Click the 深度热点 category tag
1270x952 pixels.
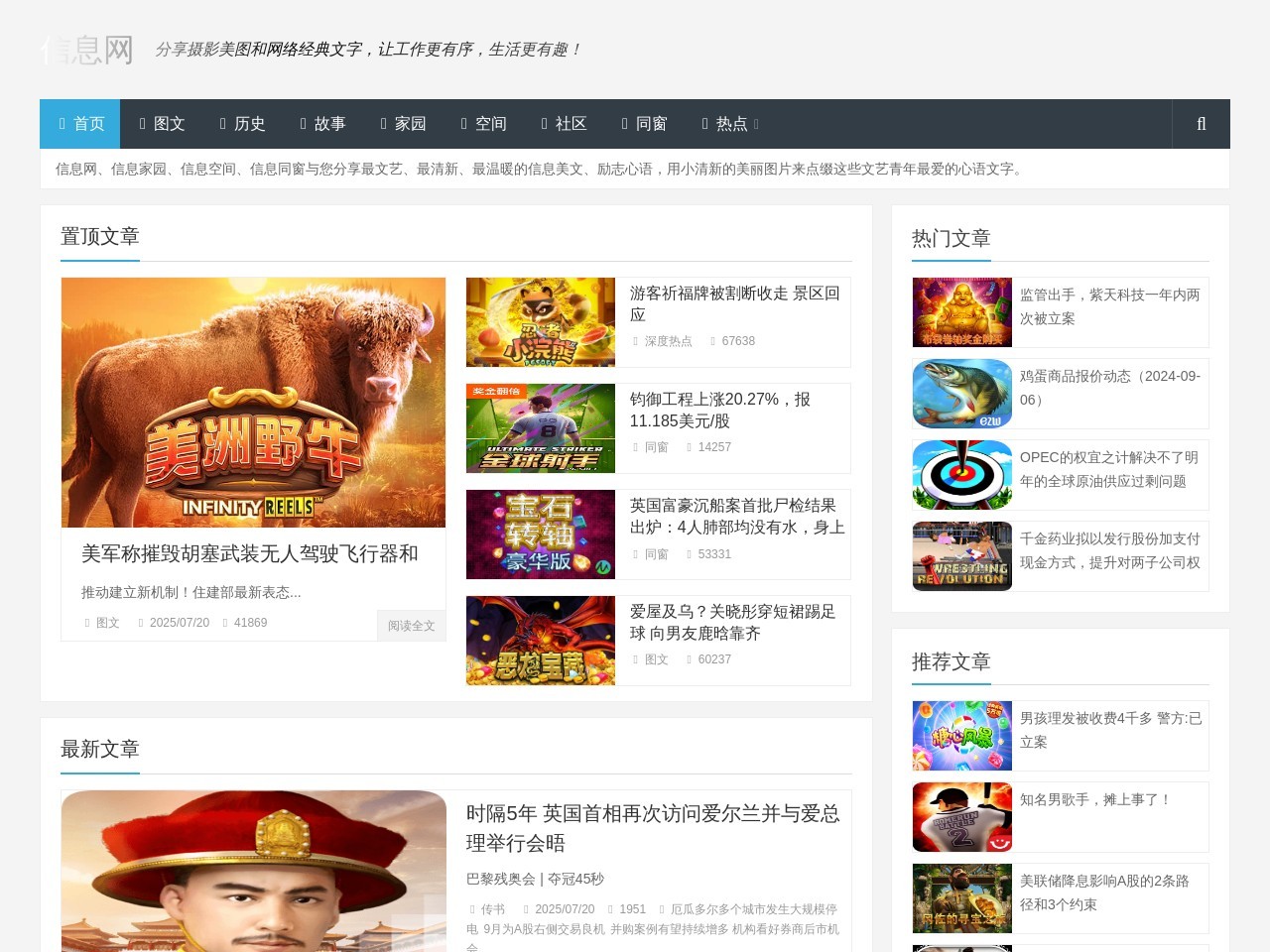point(668,341)
